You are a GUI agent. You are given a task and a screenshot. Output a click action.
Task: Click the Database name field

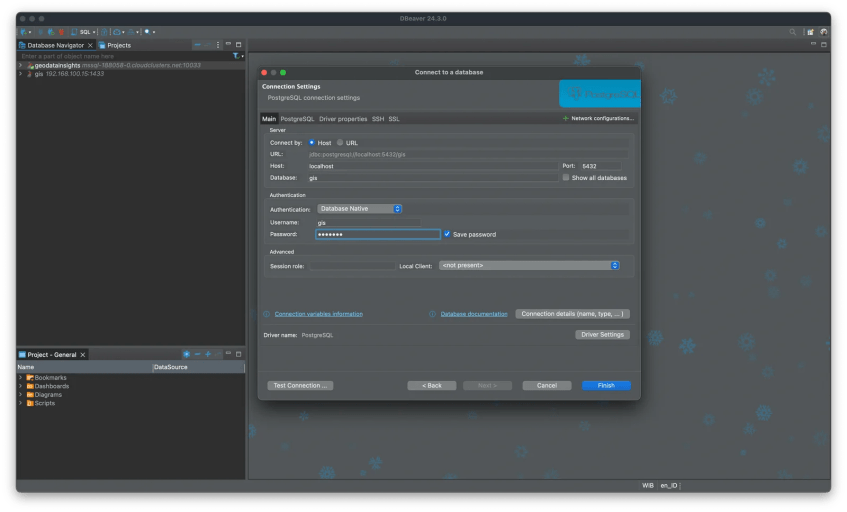432,178
